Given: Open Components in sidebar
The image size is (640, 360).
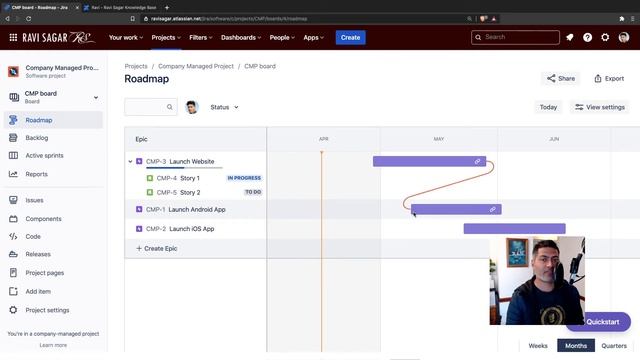Looking at the screenshot, I should (x=53, y=219).
